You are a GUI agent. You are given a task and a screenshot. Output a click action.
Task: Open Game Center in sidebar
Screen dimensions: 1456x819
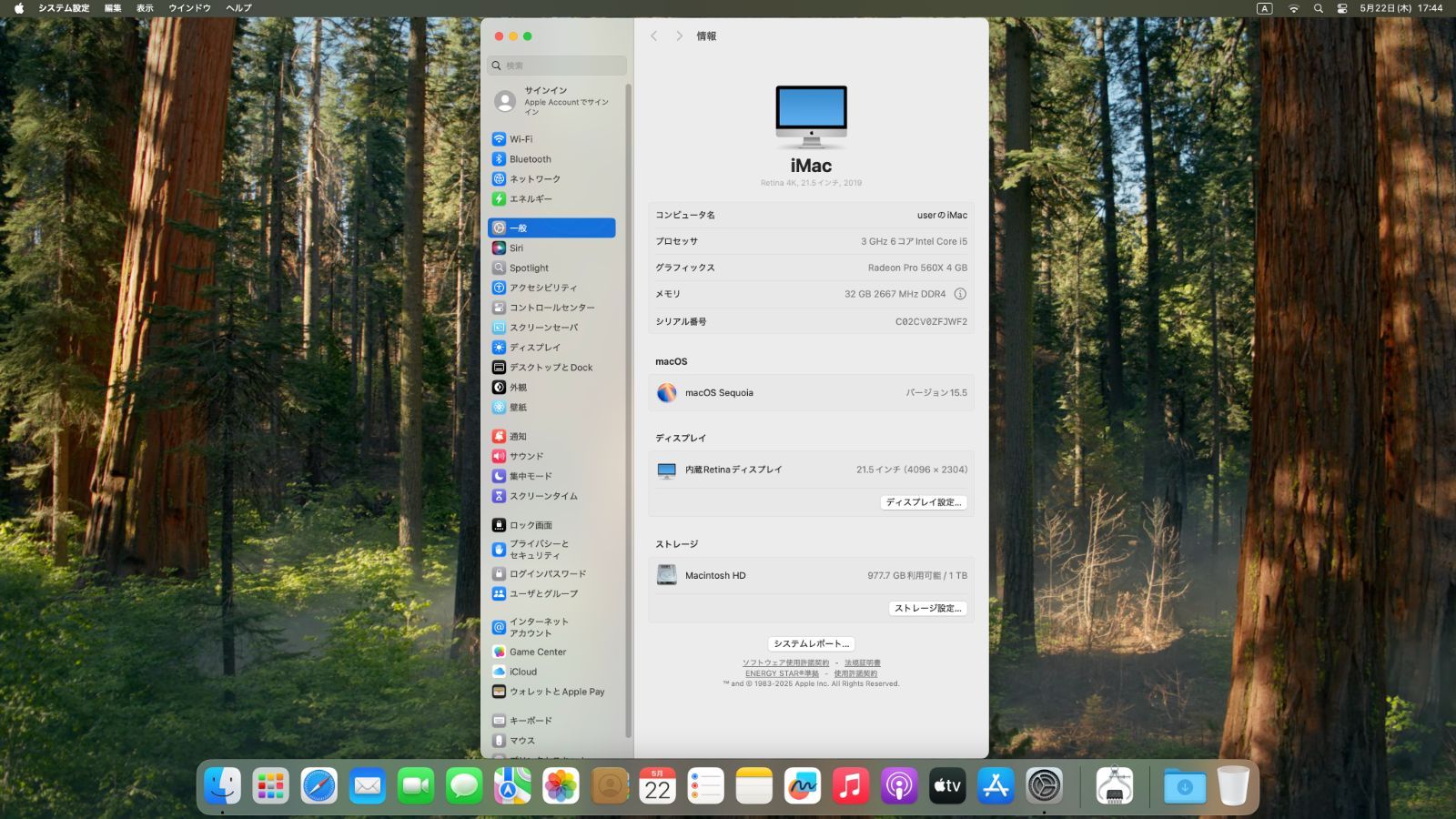tap(551, 652)
